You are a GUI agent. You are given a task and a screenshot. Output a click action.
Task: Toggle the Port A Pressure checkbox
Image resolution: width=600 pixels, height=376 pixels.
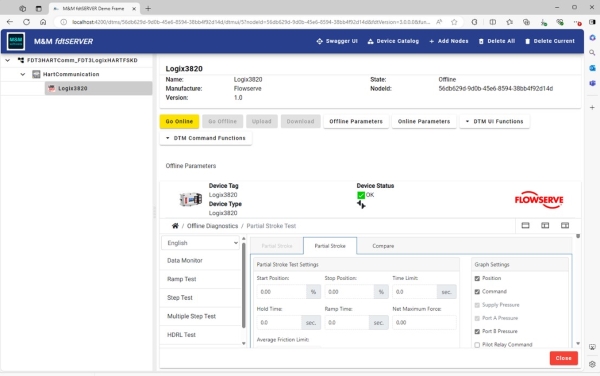point(477,318)
